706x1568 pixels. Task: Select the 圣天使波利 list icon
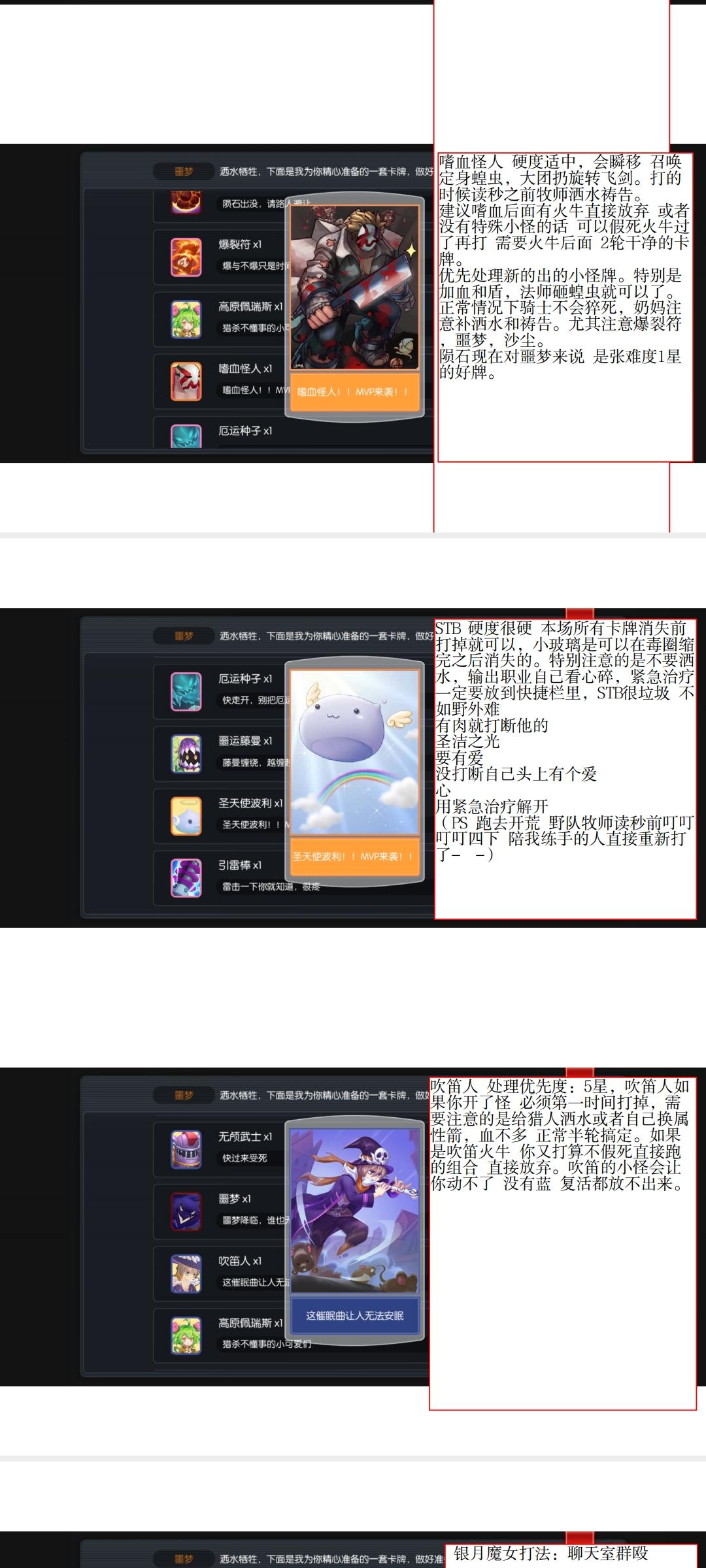point(186,815)
